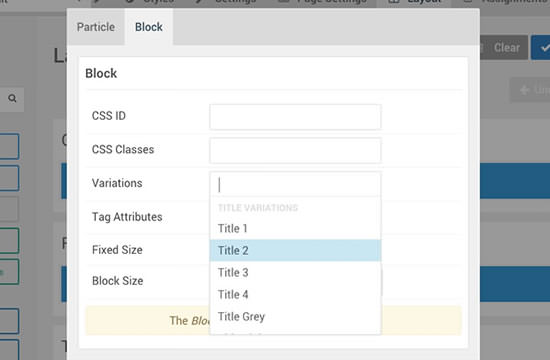The height and width of the screenshot is (360, 550).
Task: Click the blue checkmark save button
Action: (541, 47)
